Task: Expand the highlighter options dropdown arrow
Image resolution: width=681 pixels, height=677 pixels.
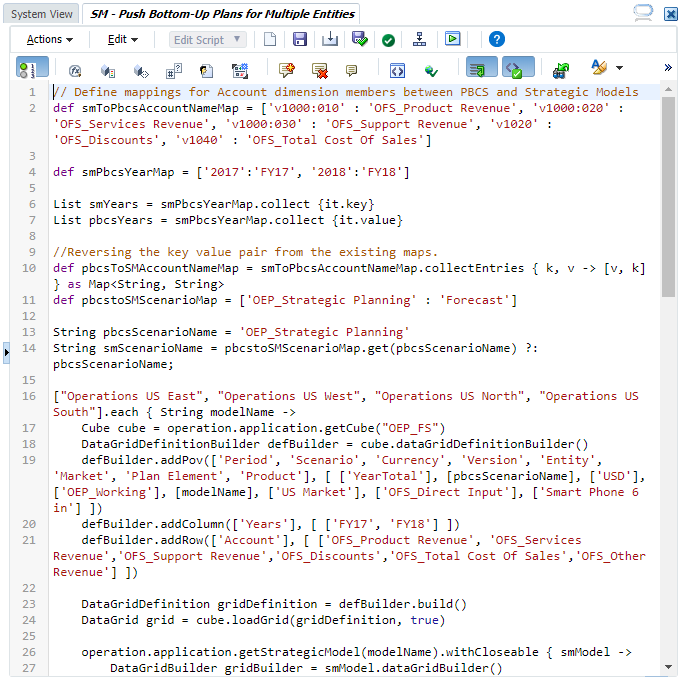Action: click(x=620, y=69)
